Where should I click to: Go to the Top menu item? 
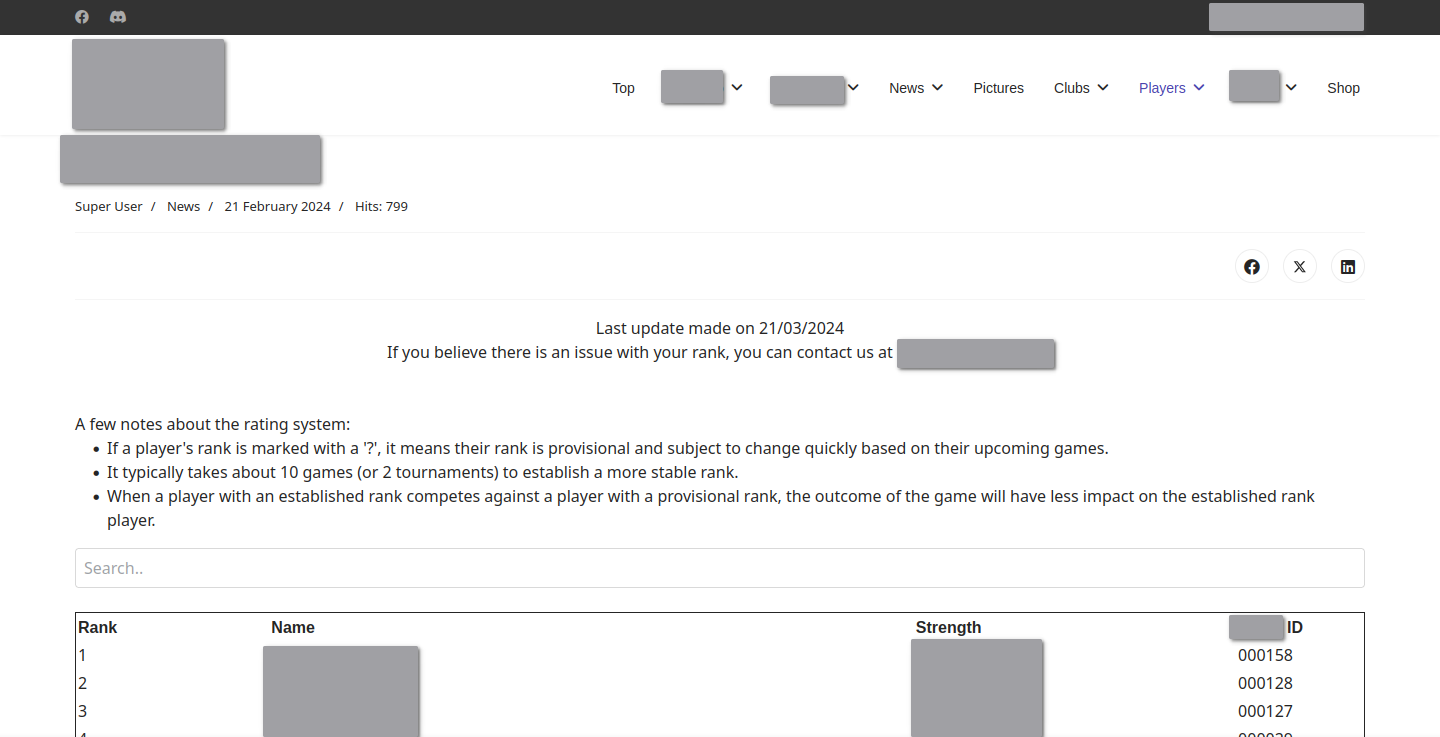tap(623, 88)
